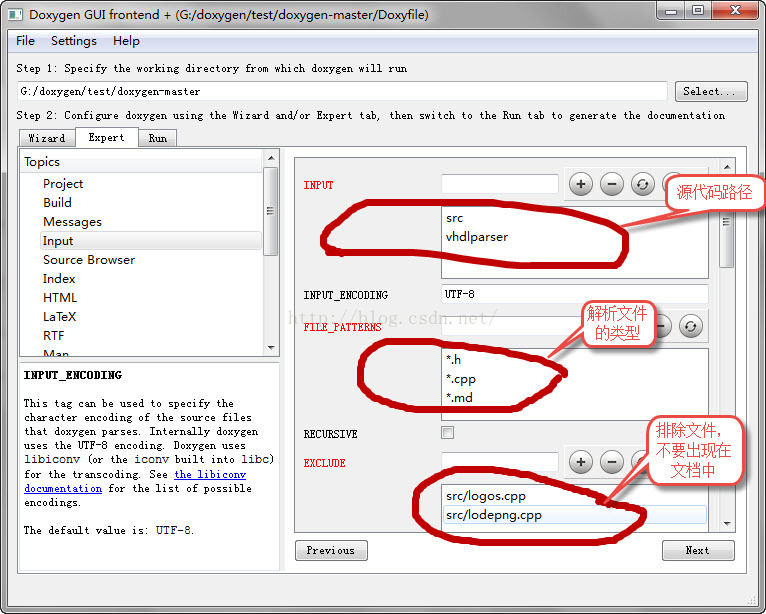The image size is (766, 614).
Task: Select the vhdlparser entry in INPUT list
Action: coord(477,237)
